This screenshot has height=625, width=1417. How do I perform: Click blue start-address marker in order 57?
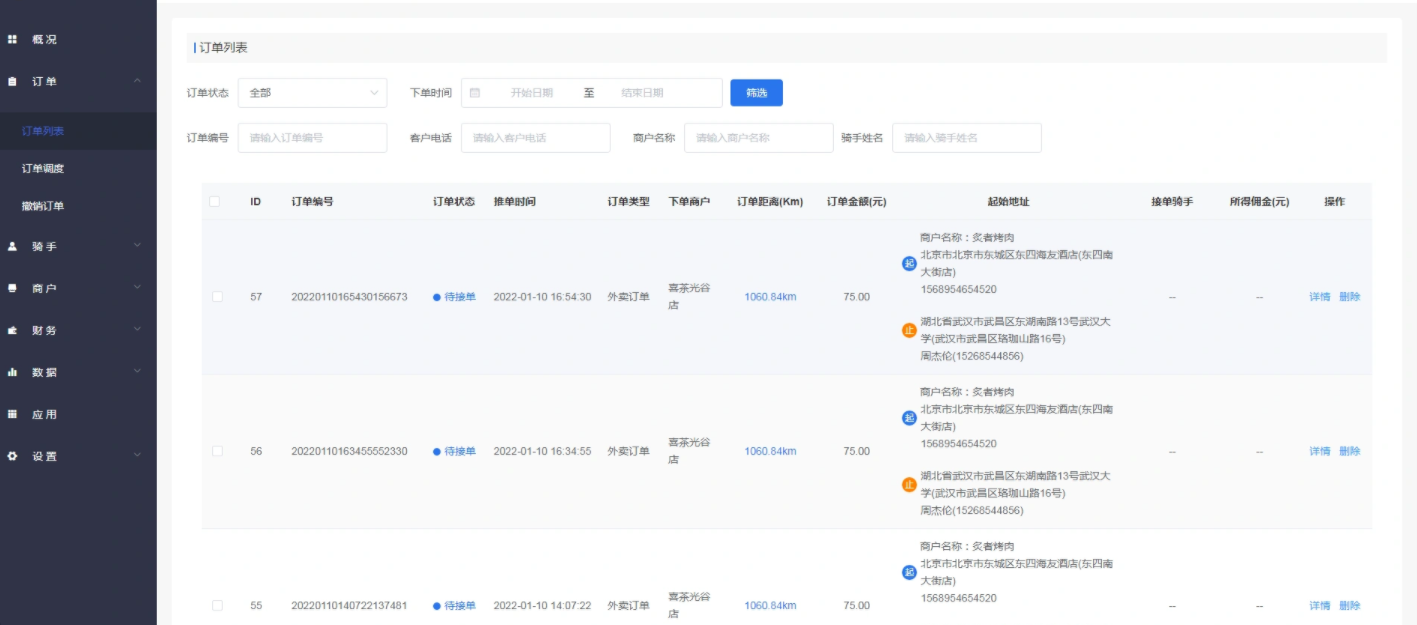pos(909,264)
